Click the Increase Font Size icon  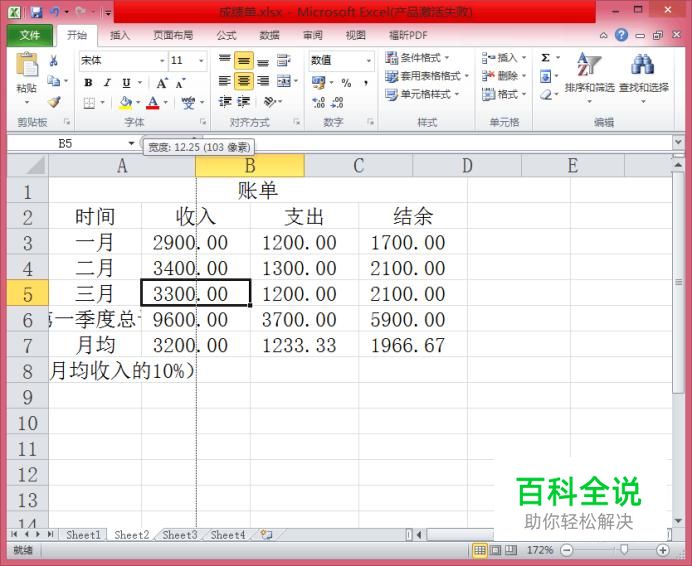pyautogui.click(x=162, y=83)
